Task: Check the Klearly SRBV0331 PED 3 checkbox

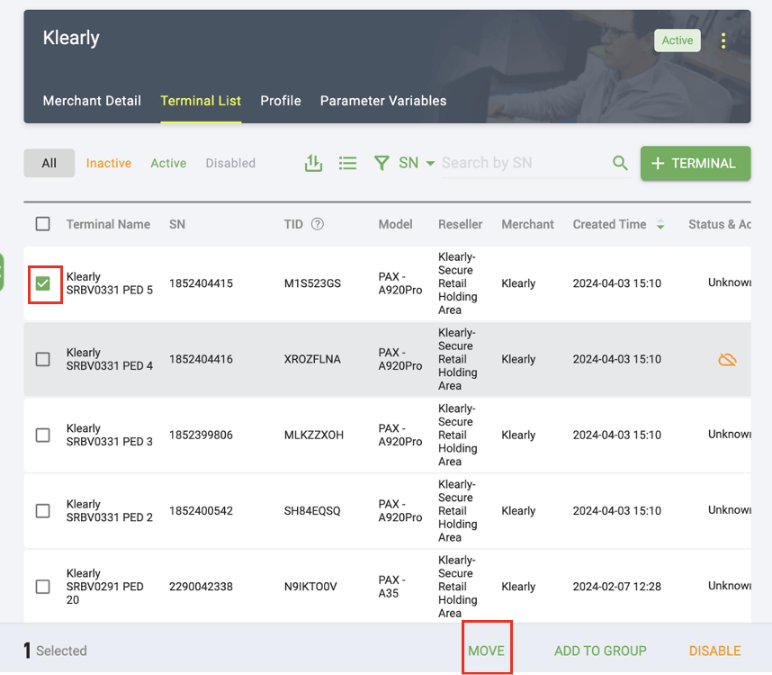Action: [43, 435]
